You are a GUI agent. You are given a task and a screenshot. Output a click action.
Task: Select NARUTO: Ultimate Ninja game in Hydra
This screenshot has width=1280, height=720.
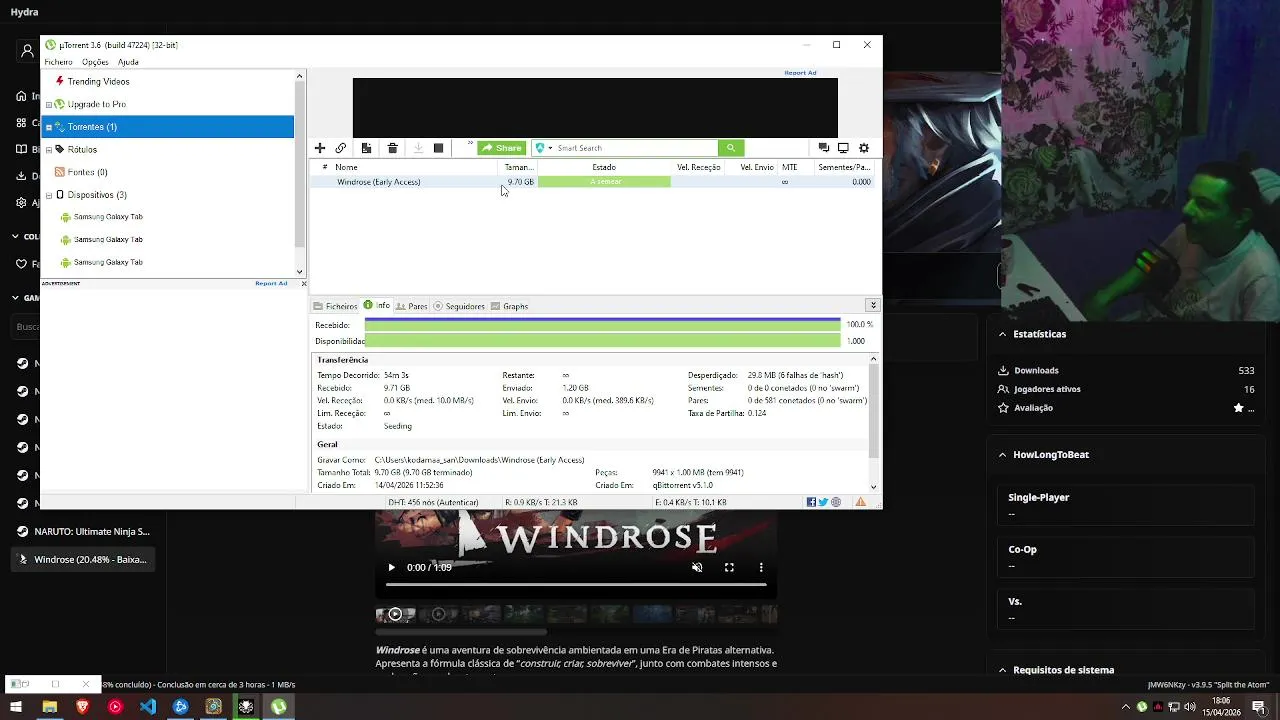click(x=85, y=532)
